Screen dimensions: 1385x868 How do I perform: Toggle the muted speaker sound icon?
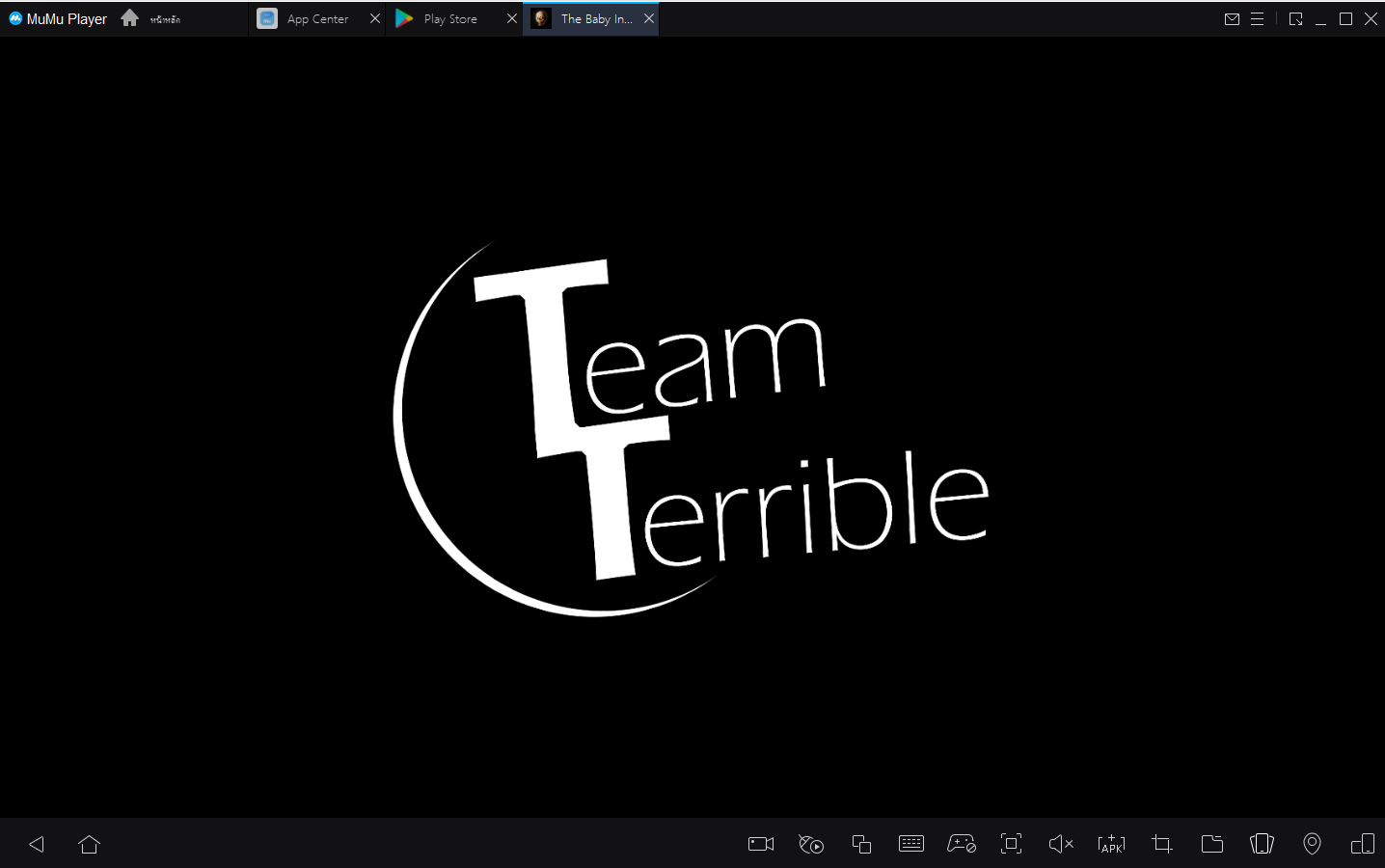[x=1061, y=844]
